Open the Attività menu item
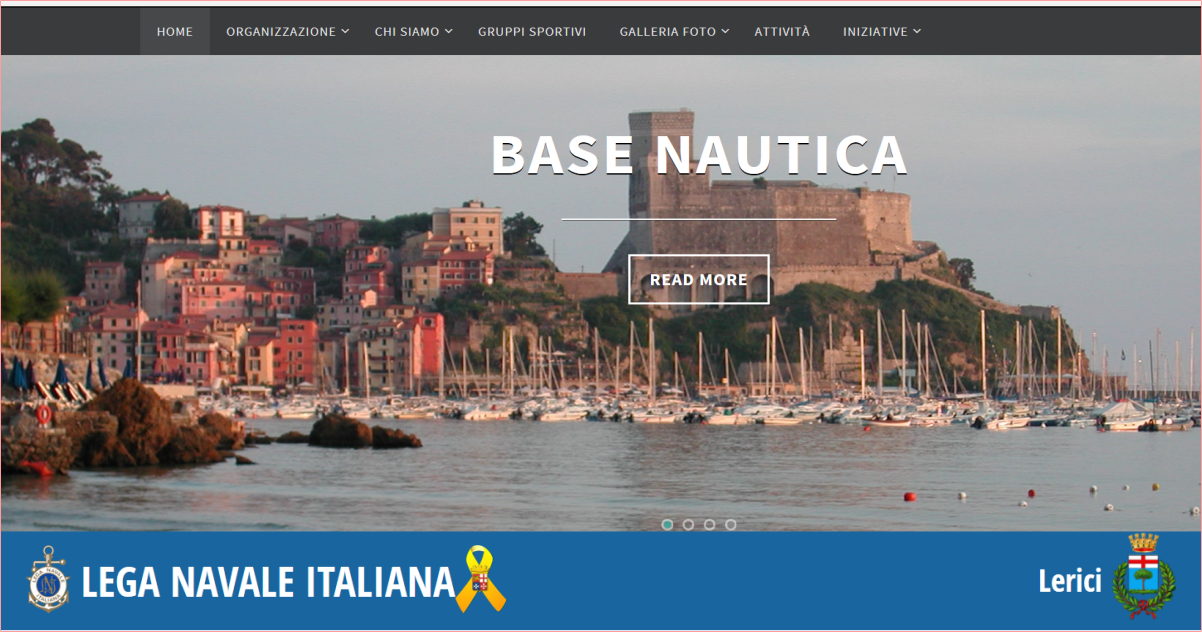This screenshot has width=1202, height=632. click(x=782, y=31)
